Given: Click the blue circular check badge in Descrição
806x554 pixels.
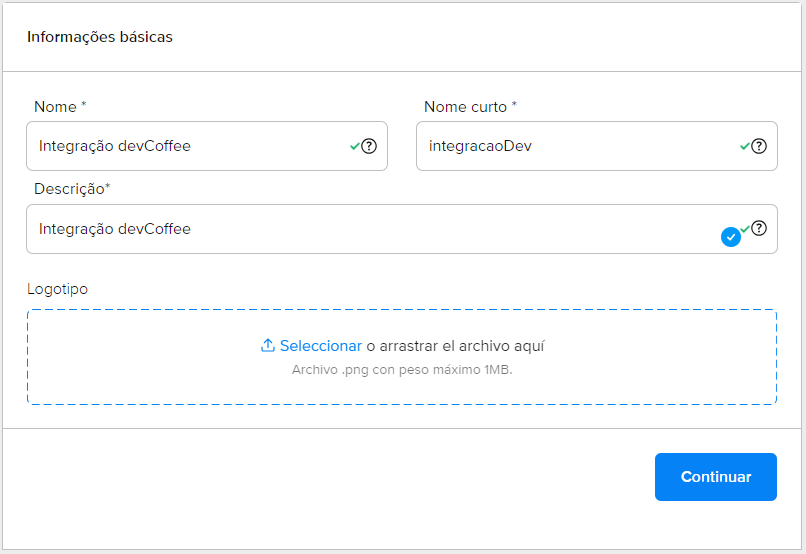Looking at the screenshot, I should (x=731, y=237).
